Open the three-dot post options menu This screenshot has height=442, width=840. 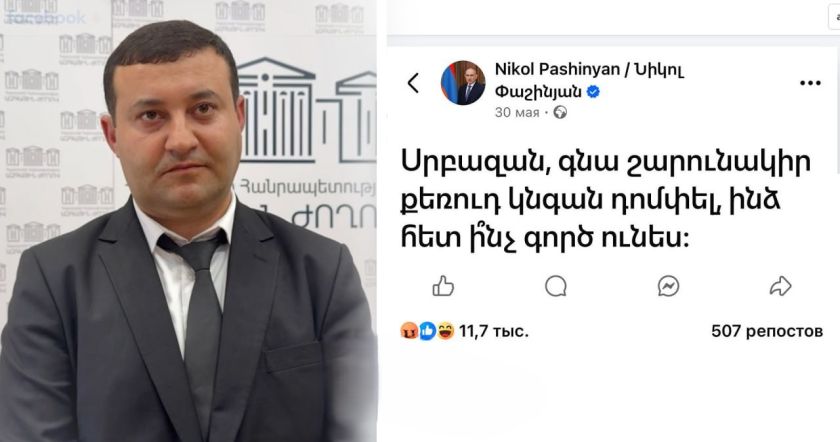pos(810,83)
